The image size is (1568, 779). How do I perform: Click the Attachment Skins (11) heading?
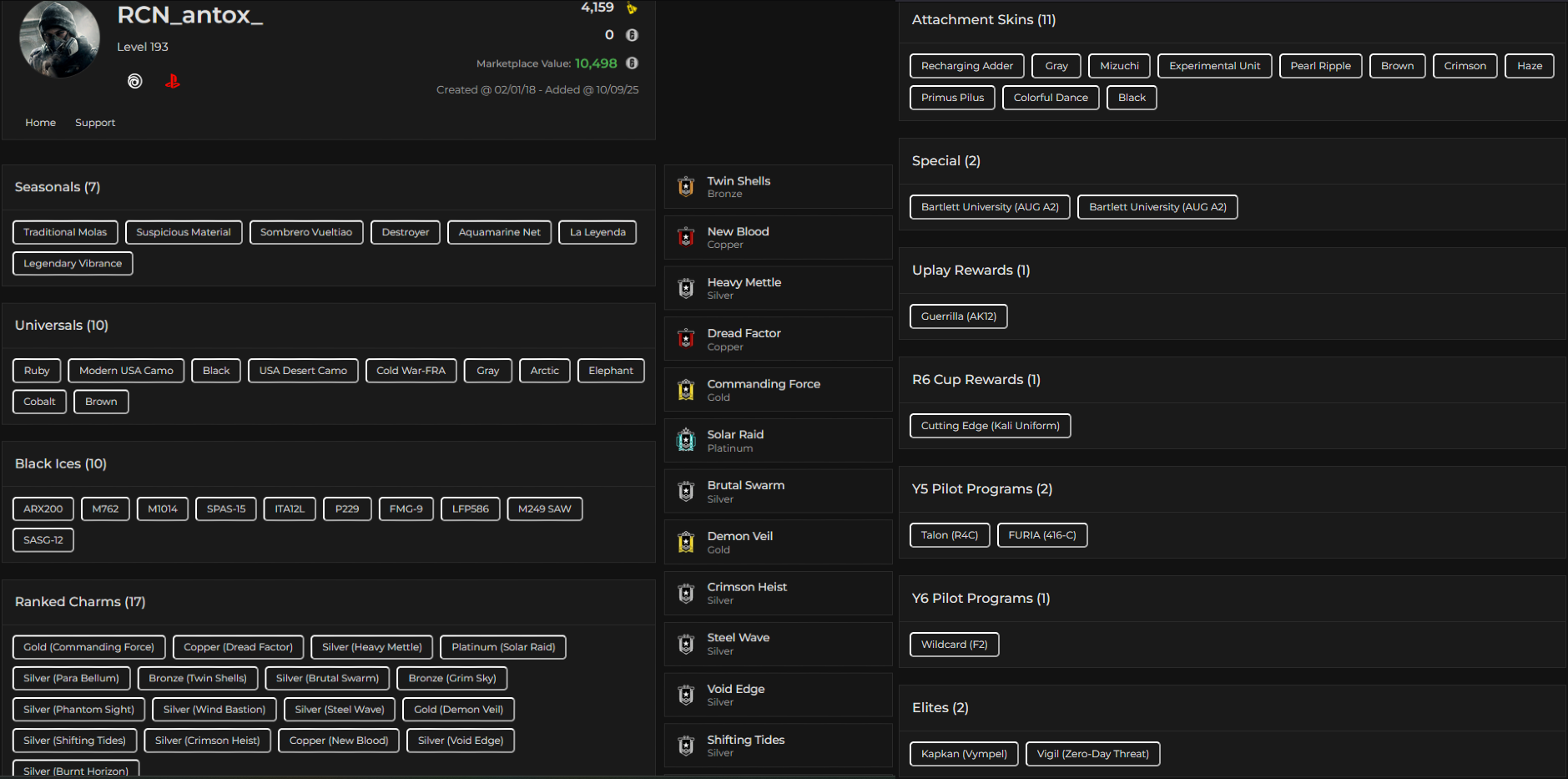984,20
